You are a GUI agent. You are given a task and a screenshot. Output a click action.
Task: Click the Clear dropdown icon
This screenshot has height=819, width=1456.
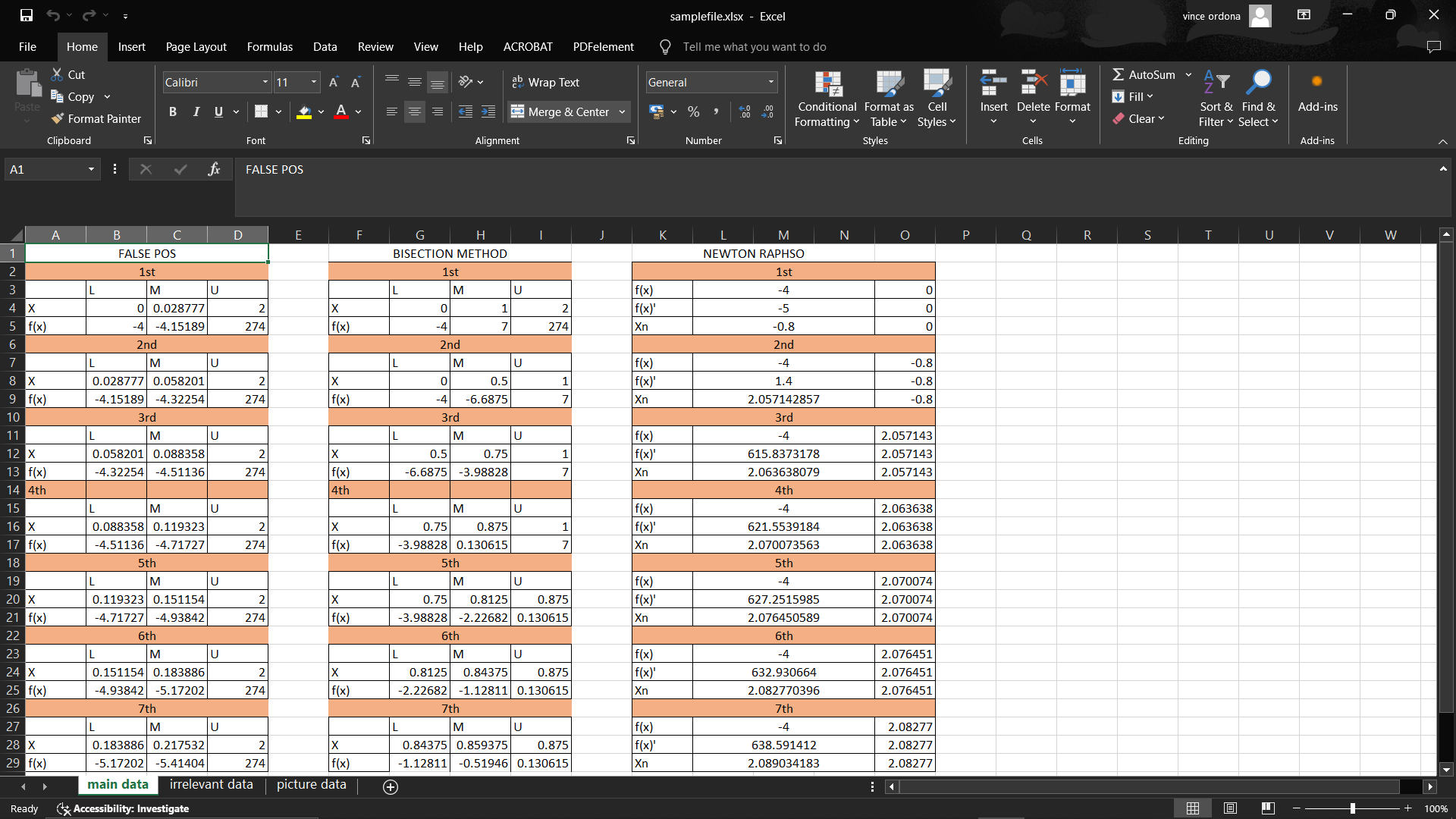1160,119
